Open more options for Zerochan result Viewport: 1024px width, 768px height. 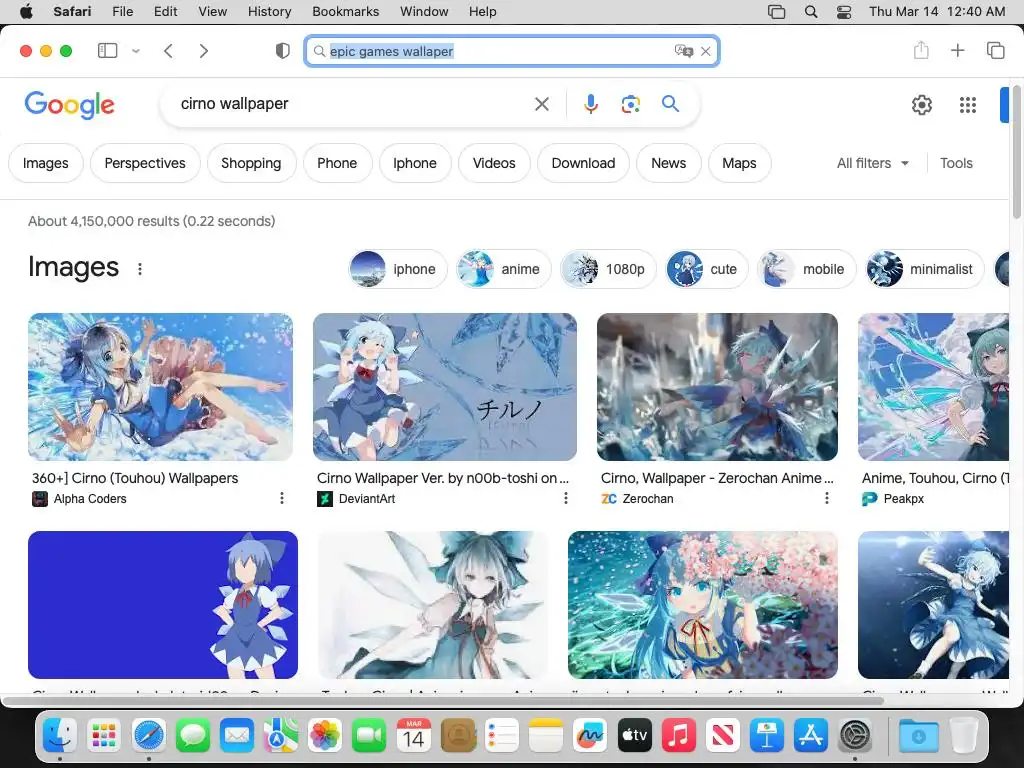point(827,498)
